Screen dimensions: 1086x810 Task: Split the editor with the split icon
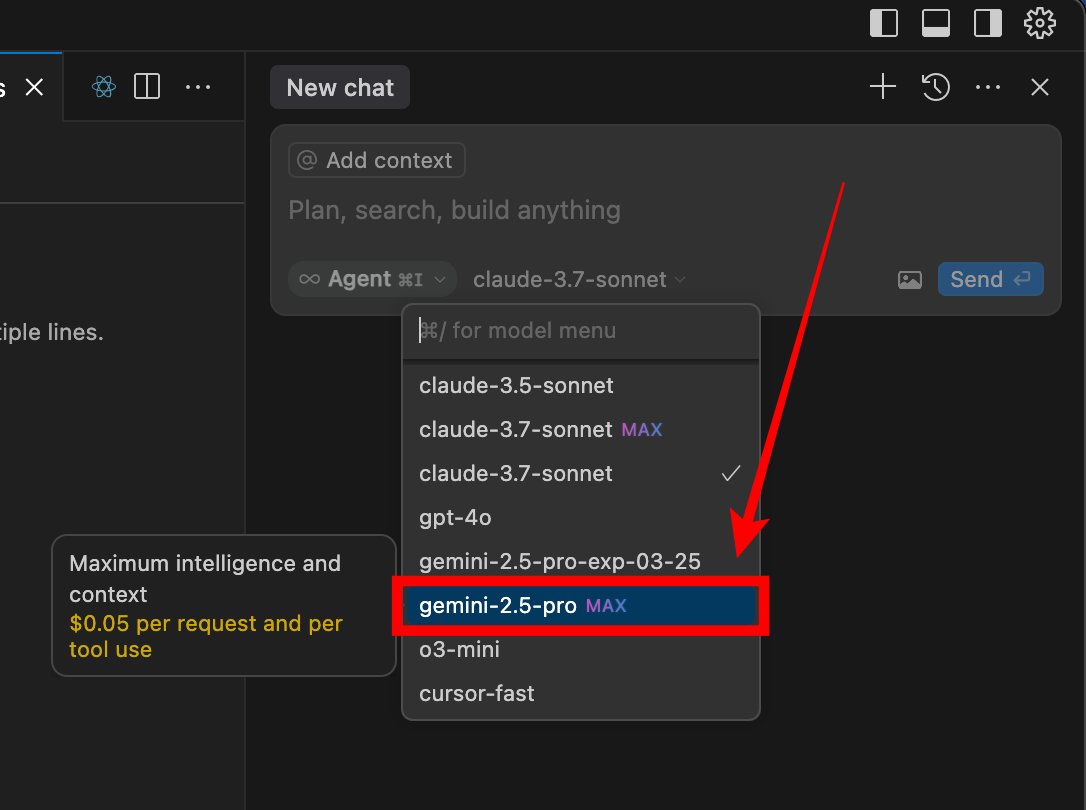pyautogui.click(x=147, y=87)
